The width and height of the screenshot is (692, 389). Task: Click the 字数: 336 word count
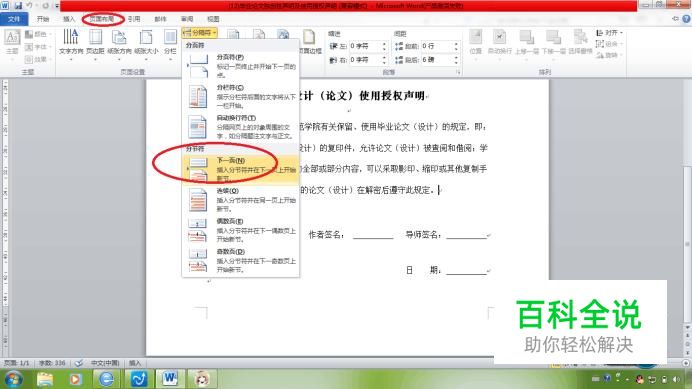(52, 363)
